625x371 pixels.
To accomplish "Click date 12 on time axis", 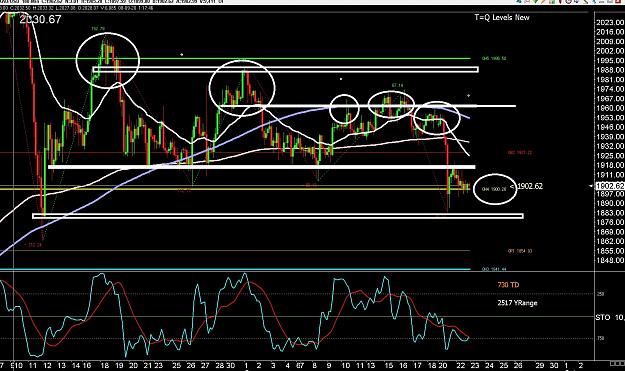I will (47, 365).
